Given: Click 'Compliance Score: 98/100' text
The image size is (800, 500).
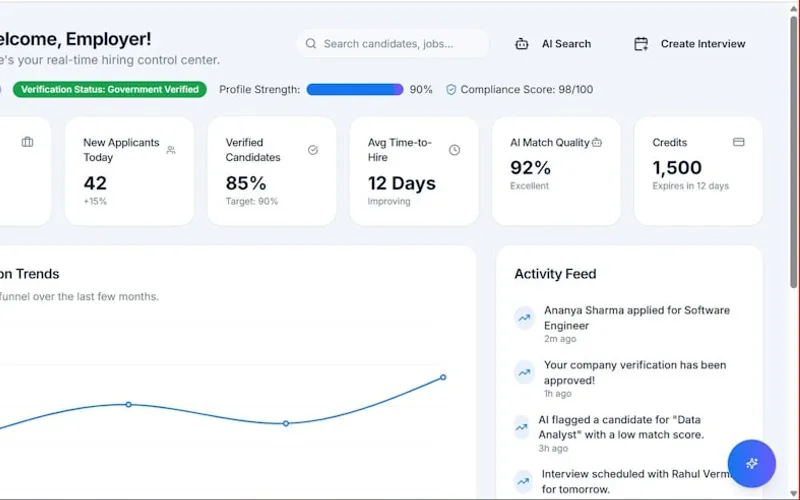Looking at the screenshot, I should pyautogui.click(x=527, y=90).
